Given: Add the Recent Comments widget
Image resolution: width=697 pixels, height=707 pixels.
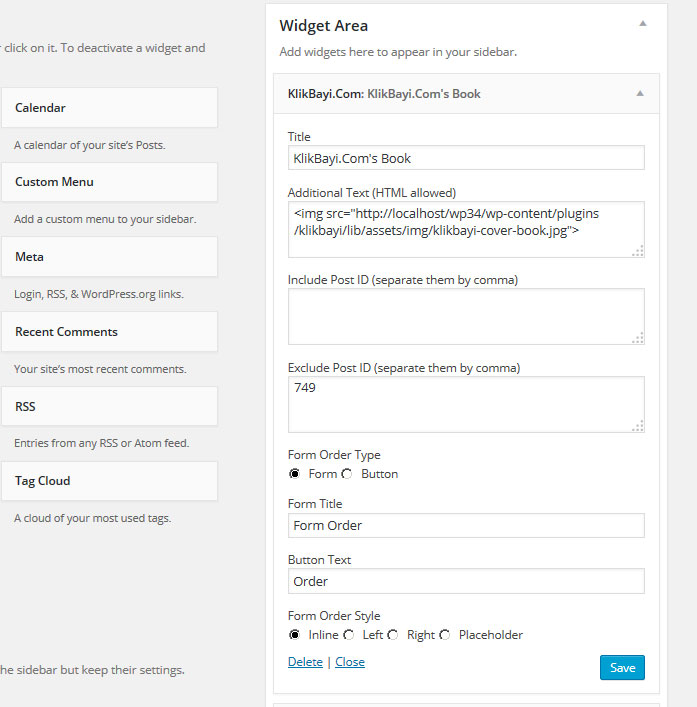Looking at the screenshot, I should (x=110, y=332).
